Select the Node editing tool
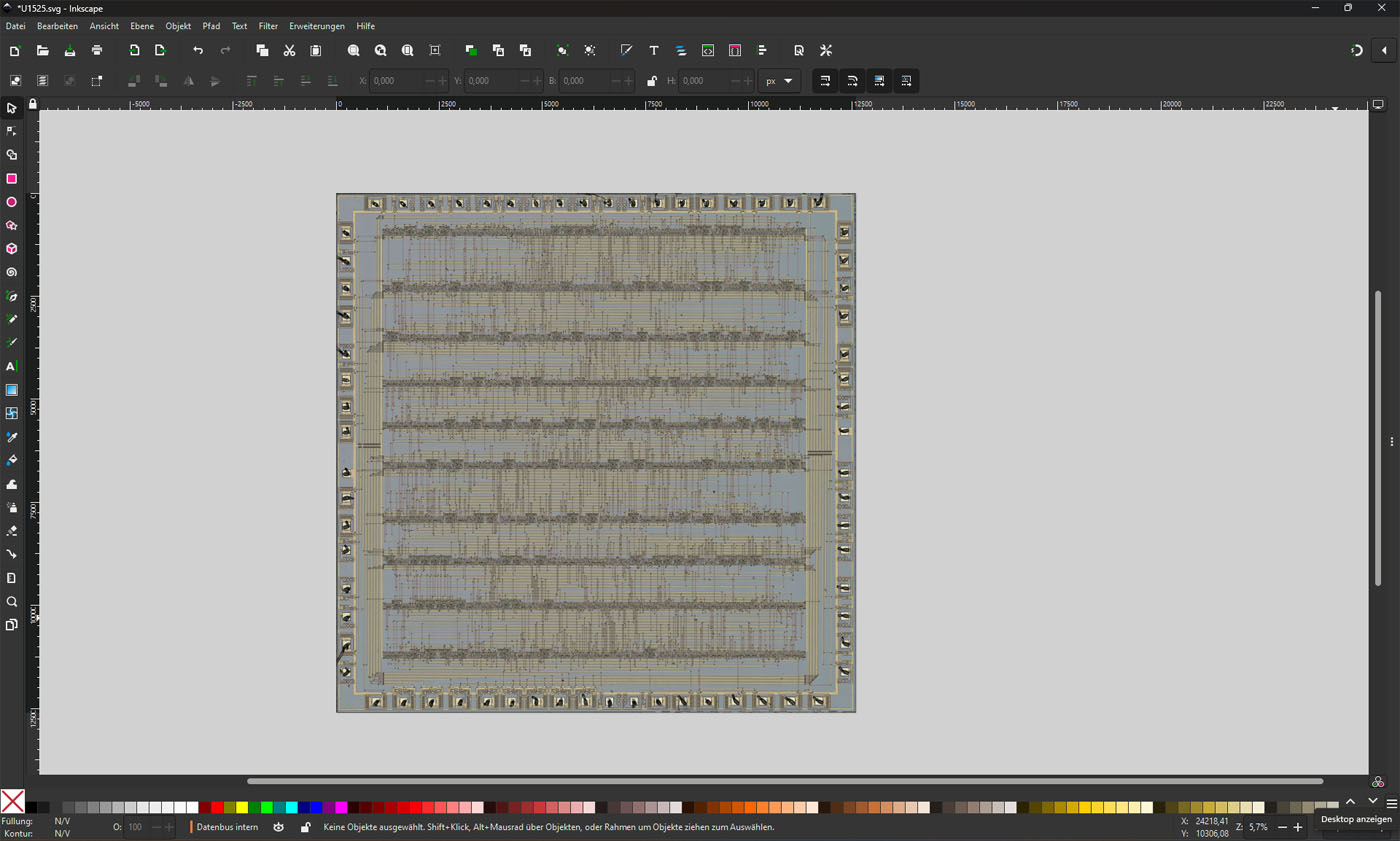Screen dimensions: 1400x841 (x=11, y=131)
